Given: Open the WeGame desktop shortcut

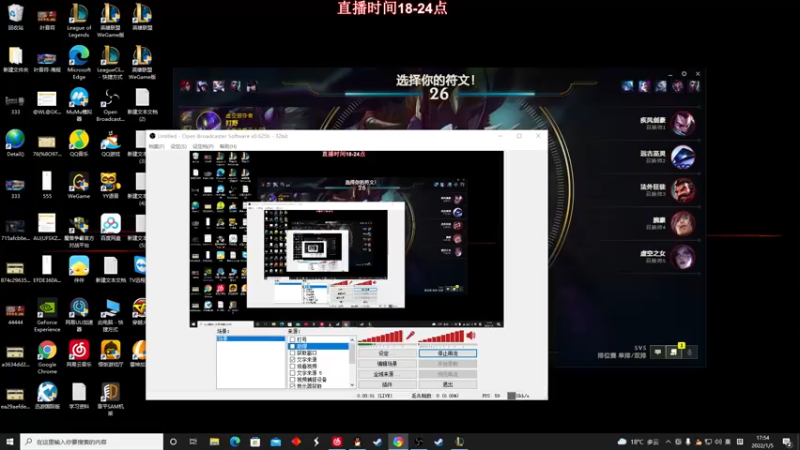Looking at the screenshot, I should tap(79, 186).
